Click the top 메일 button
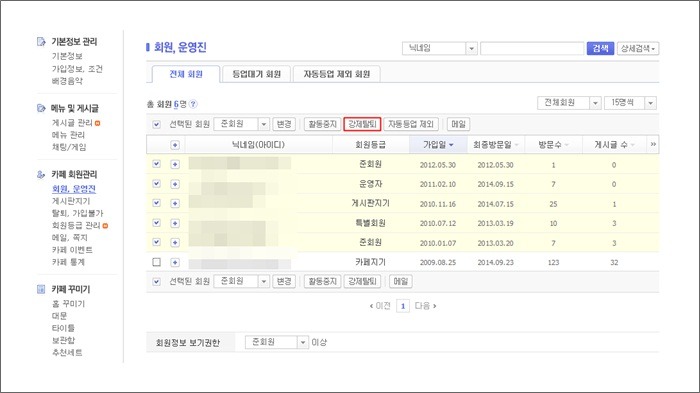The height and width of the screenshot is (393, 700). pyautogui.click(x=458, y=124)
